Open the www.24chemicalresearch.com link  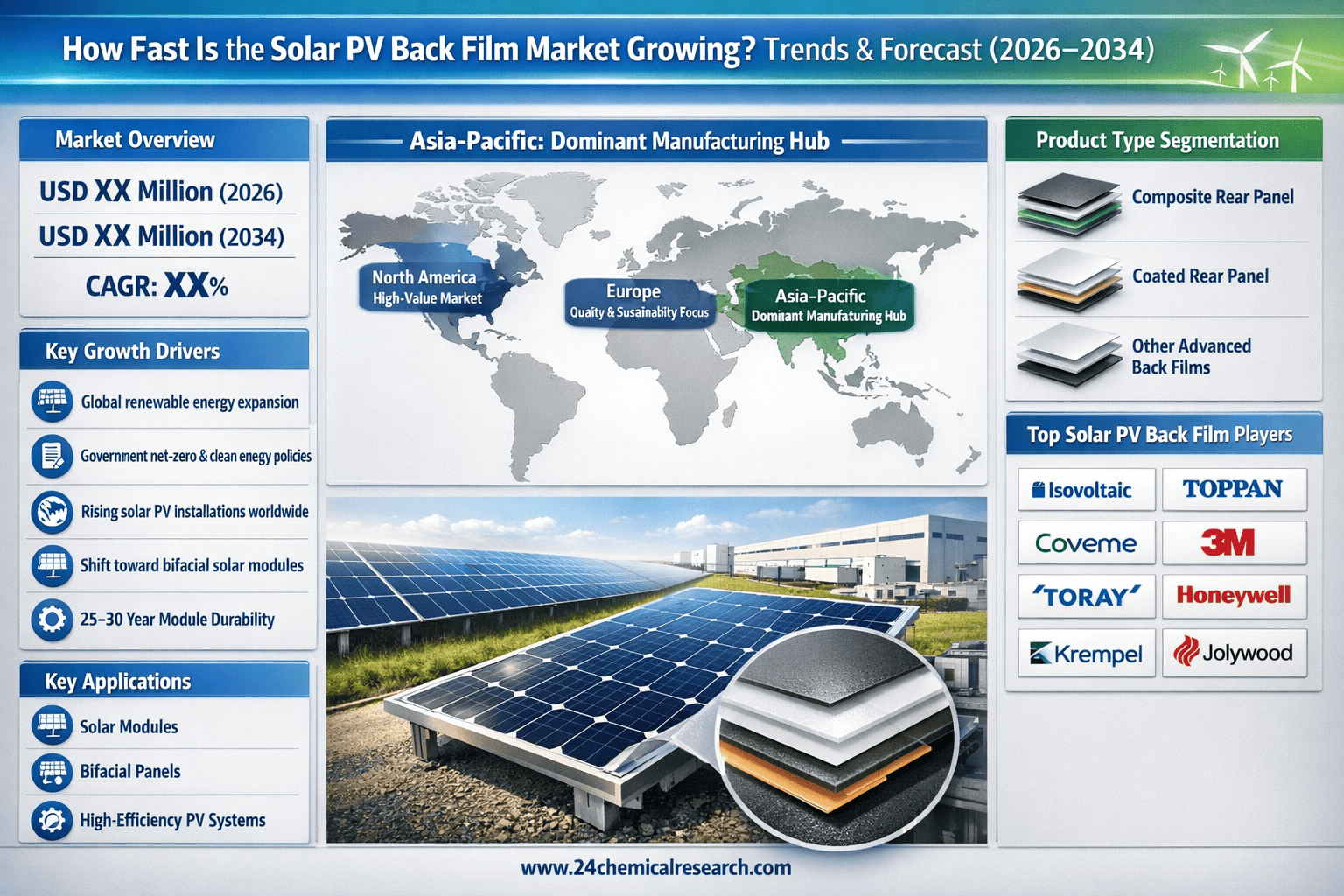coord(655,868)
